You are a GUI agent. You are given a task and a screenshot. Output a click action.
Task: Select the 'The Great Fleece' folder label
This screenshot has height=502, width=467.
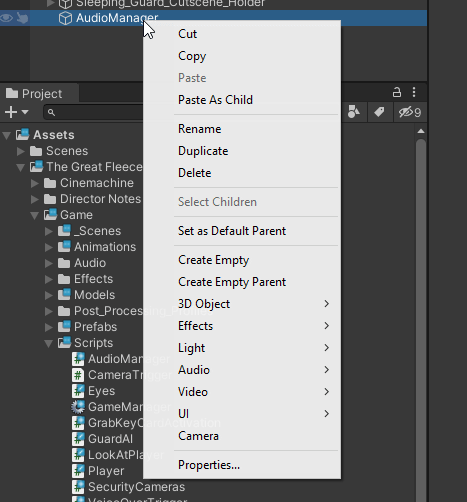pos(94,167)
